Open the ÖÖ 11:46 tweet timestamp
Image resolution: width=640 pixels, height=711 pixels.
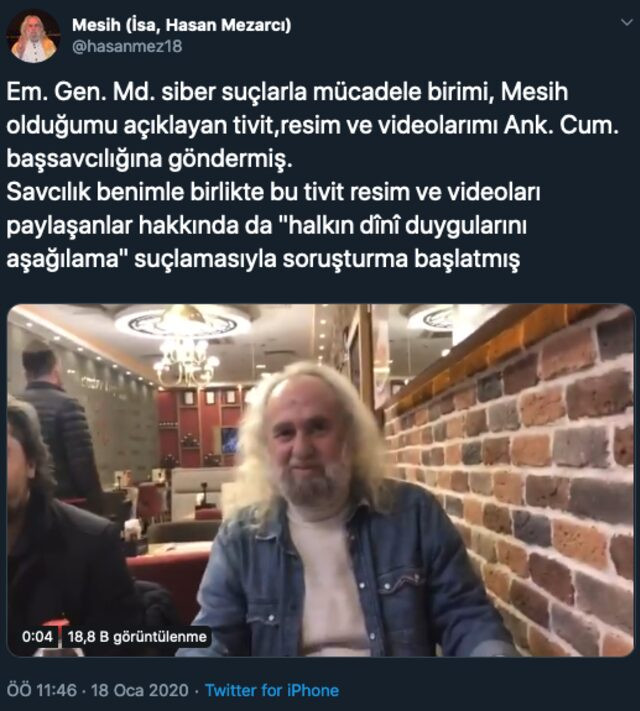point(42,690)
